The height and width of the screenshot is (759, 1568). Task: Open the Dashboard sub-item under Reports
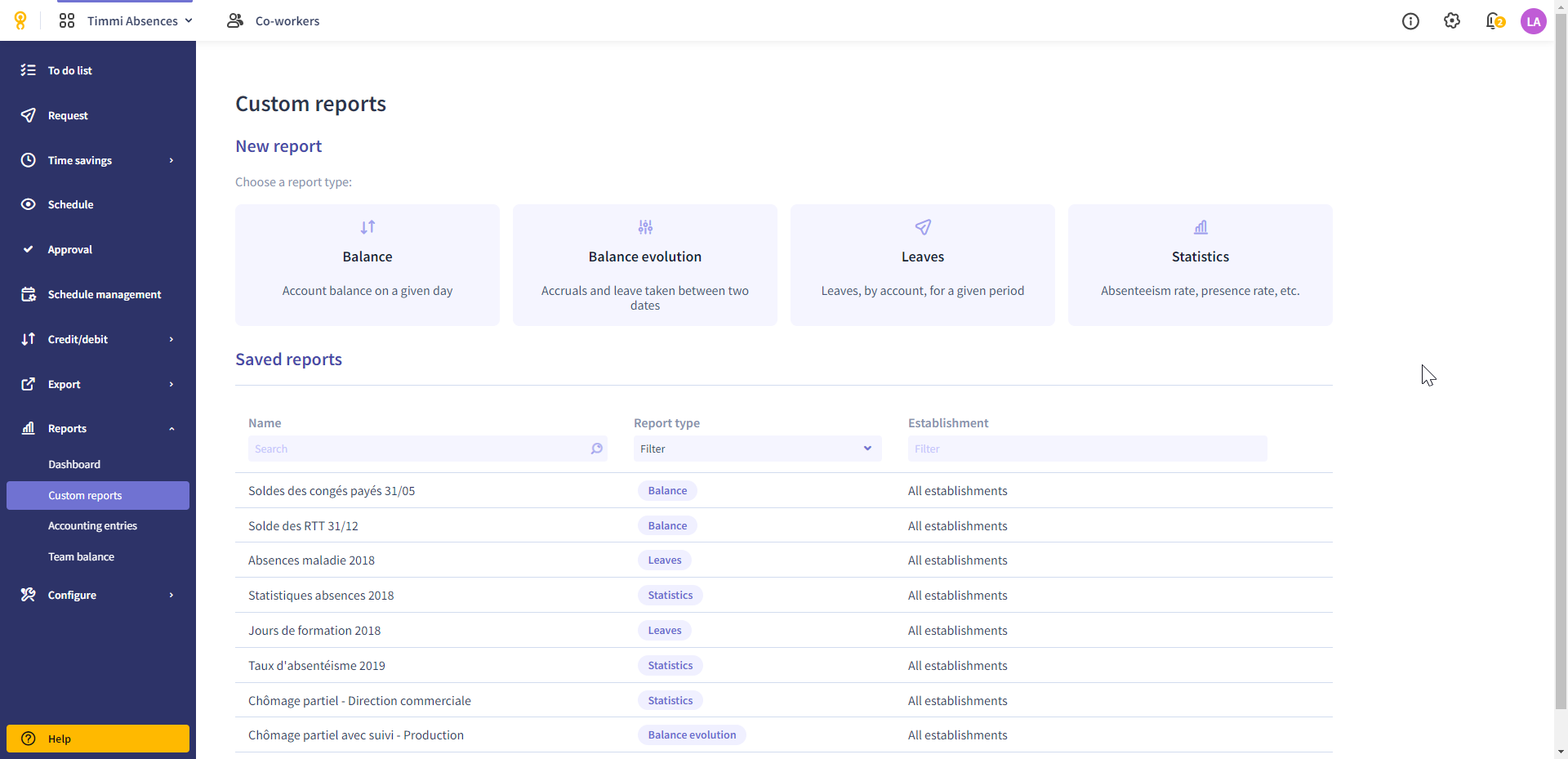tap(98, 464)
